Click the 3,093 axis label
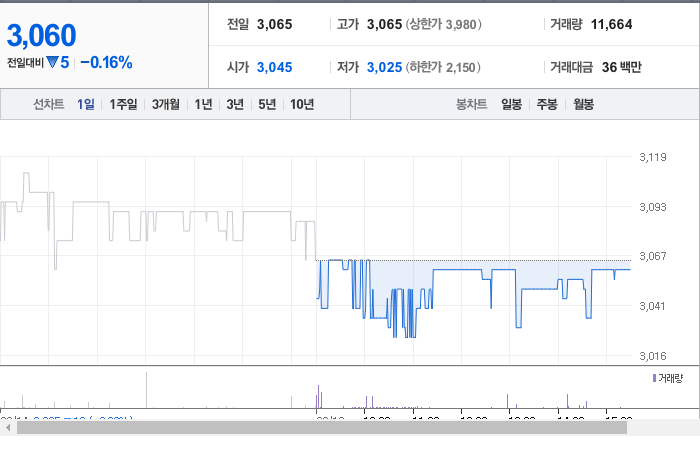This screenshot has width=700, height=450. [653, 207]
